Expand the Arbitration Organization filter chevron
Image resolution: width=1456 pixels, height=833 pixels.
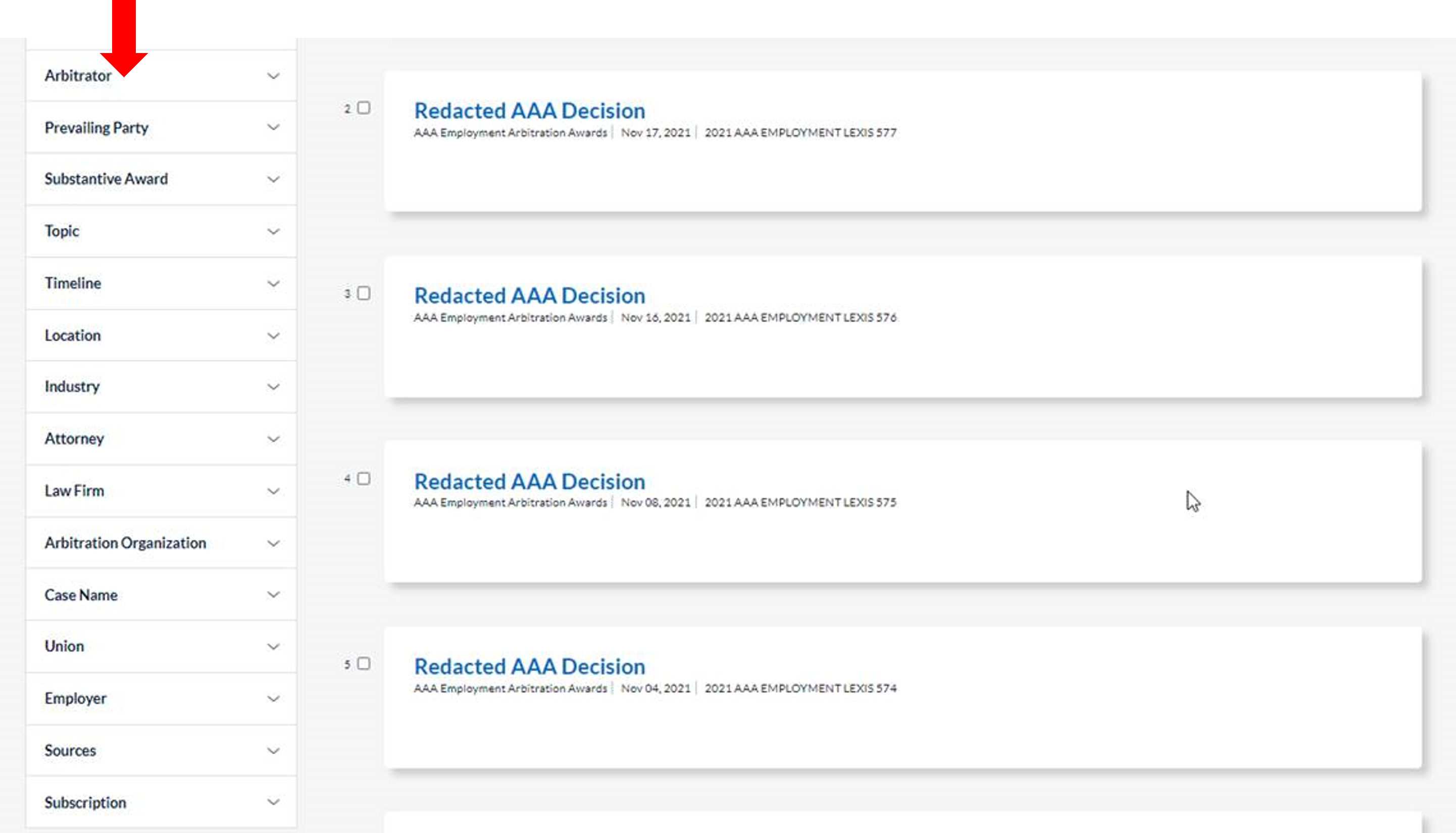point(273,543)
